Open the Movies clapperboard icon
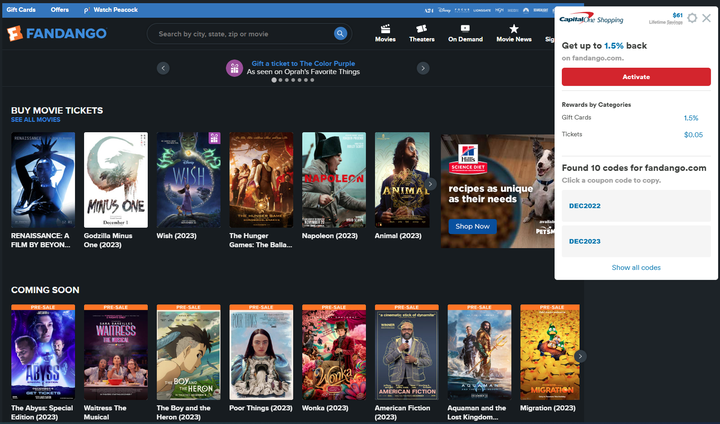 (x=385, y=29)
